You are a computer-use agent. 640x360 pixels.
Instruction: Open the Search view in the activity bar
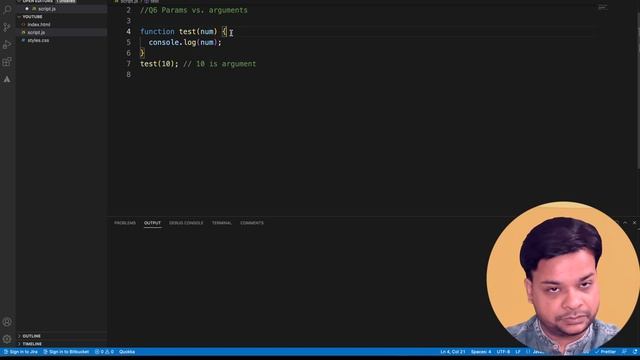point(7,9)
